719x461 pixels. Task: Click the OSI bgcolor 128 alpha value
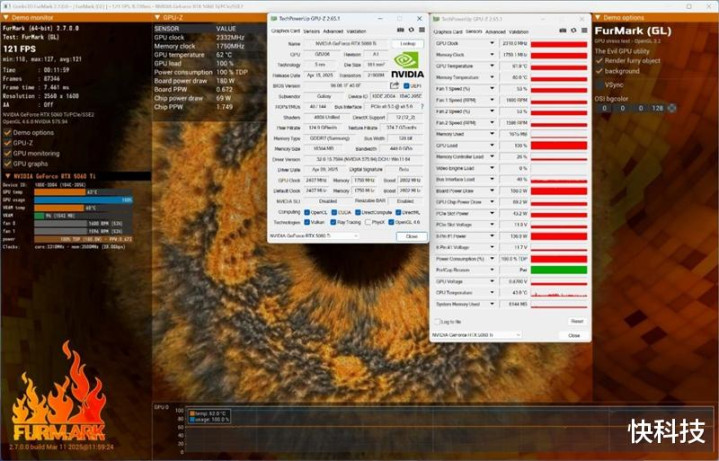tap(657, 108)
